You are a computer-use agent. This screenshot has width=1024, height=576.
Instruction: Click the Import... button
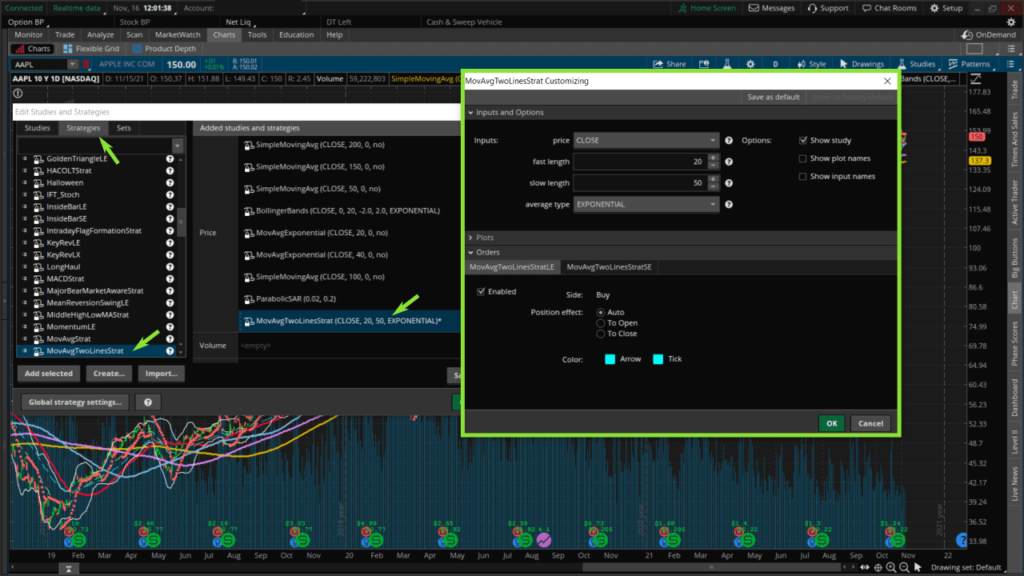[x=161, y=374]
